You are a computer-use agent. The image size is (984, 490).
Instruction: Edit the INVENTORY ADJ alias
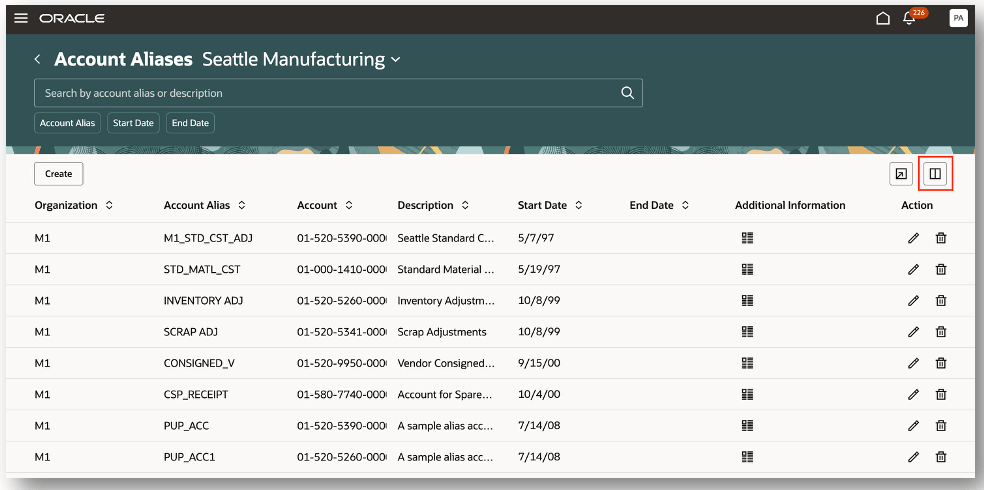coord(914,301)
